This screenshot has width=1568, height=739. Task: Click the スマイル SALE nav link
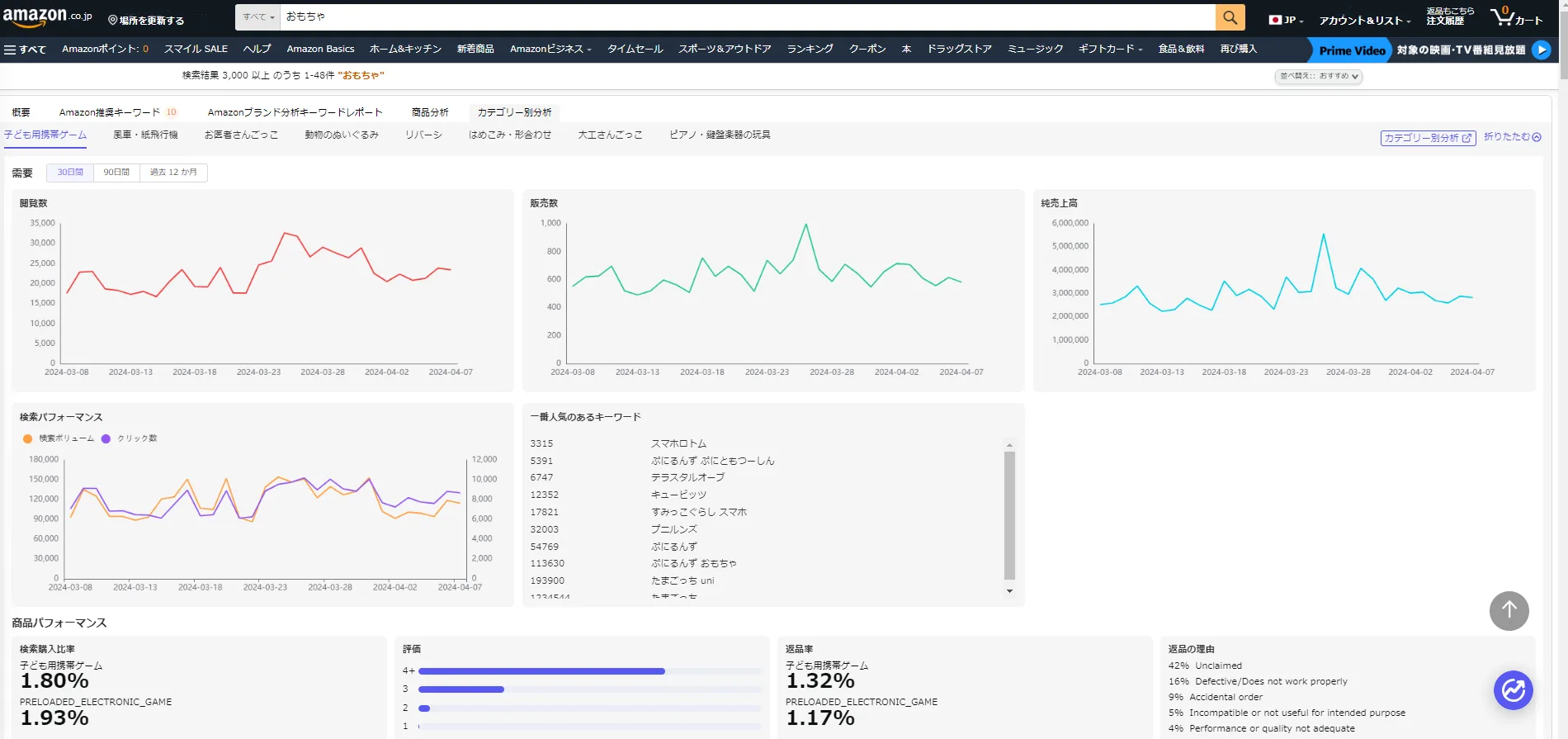pos(196,50)
